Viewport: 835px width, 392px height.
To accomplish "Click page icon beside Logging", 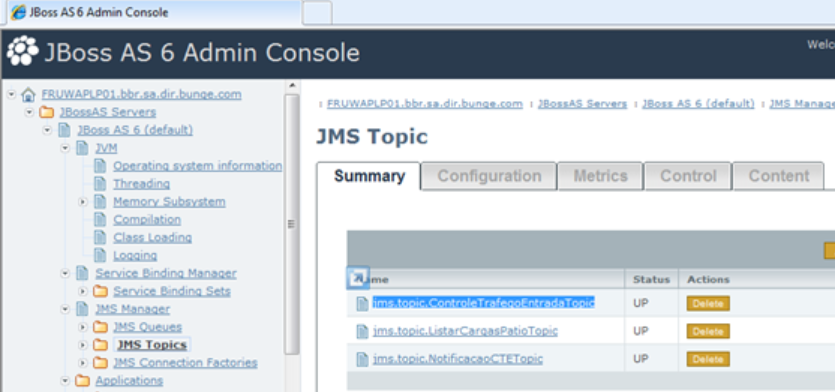I will 100,255.
